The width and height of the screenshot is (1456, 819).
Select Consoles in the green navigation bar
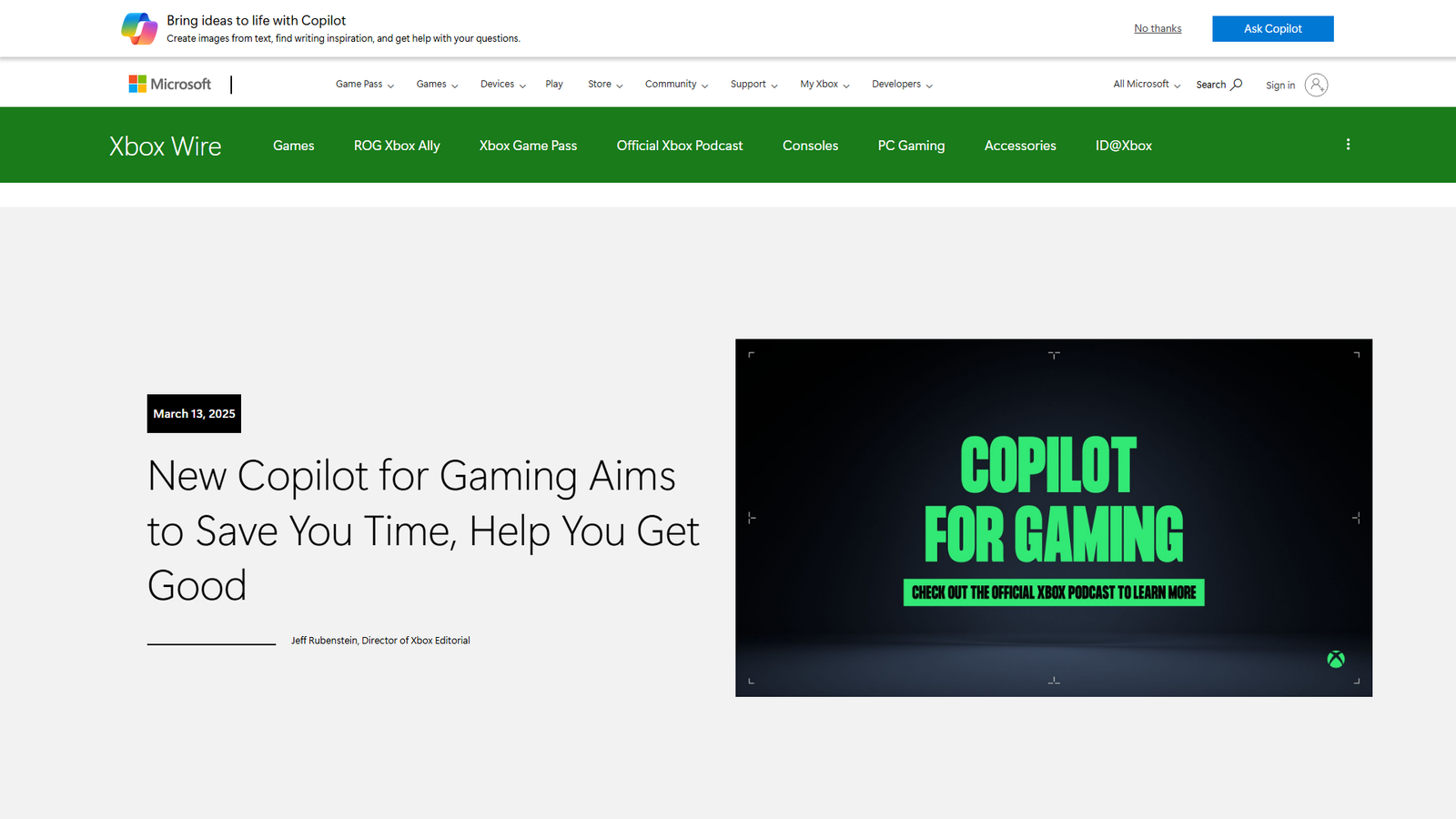(810, 145)
